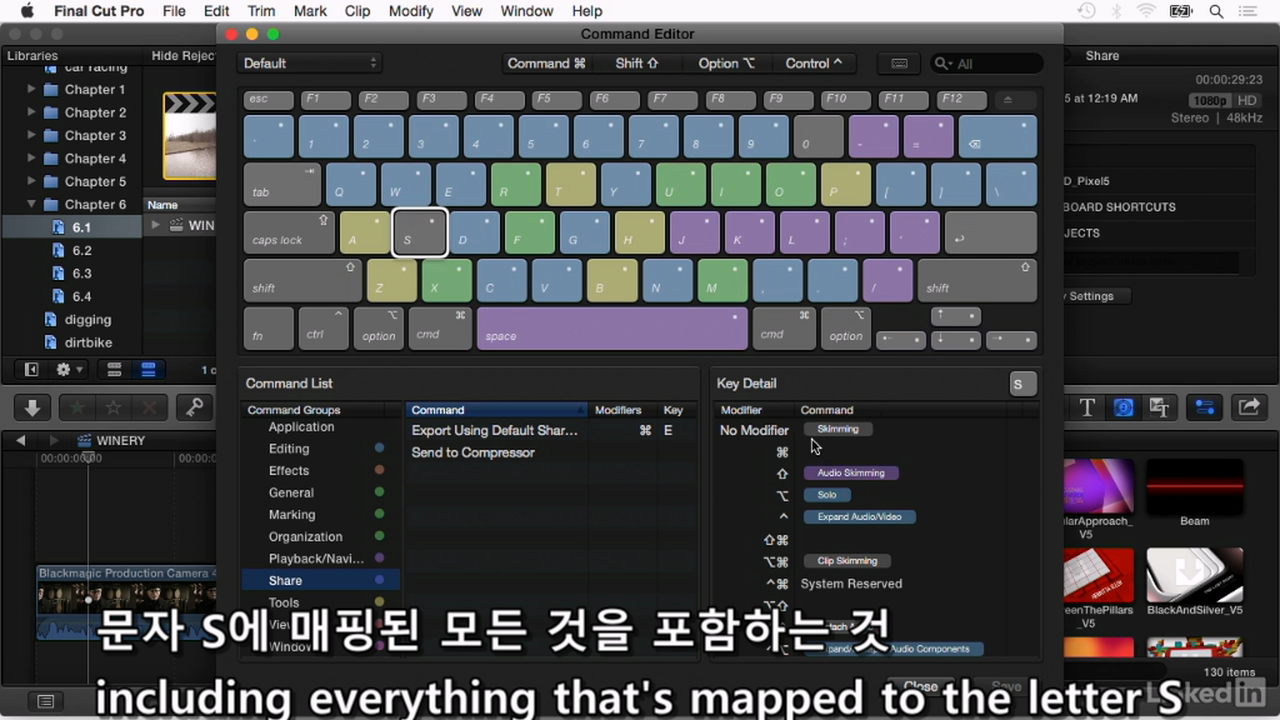Click the keyboard highlight icon button

(x=899, y=63)
